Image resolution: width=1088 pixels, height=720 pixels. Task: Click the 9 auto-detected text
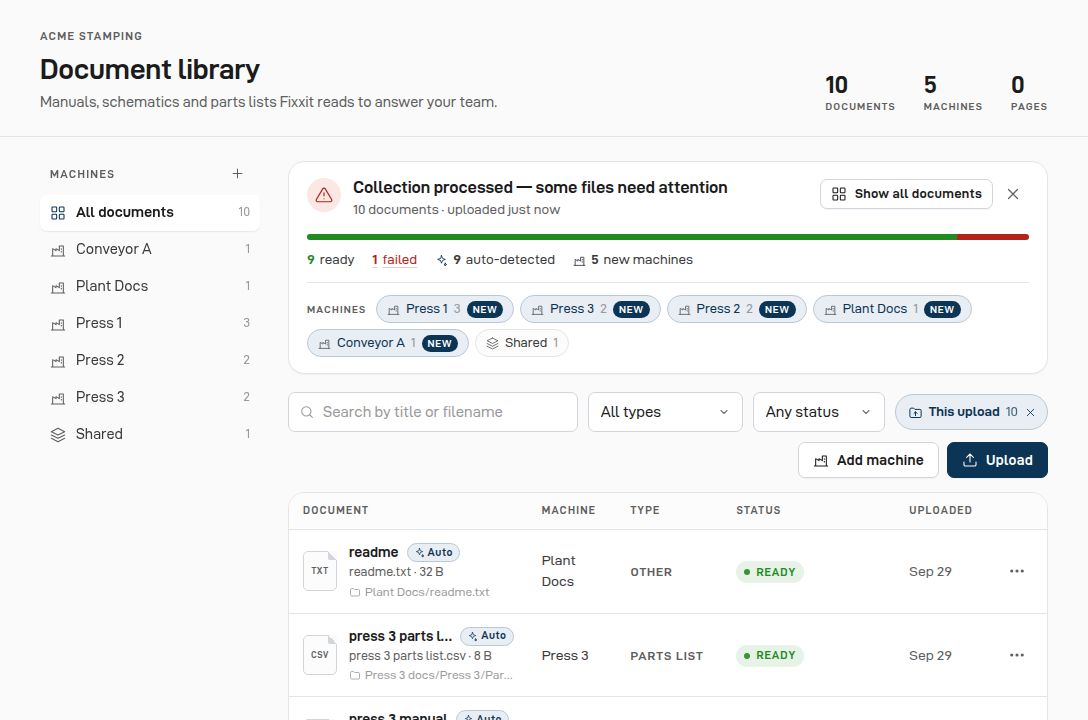coord(496,259)
